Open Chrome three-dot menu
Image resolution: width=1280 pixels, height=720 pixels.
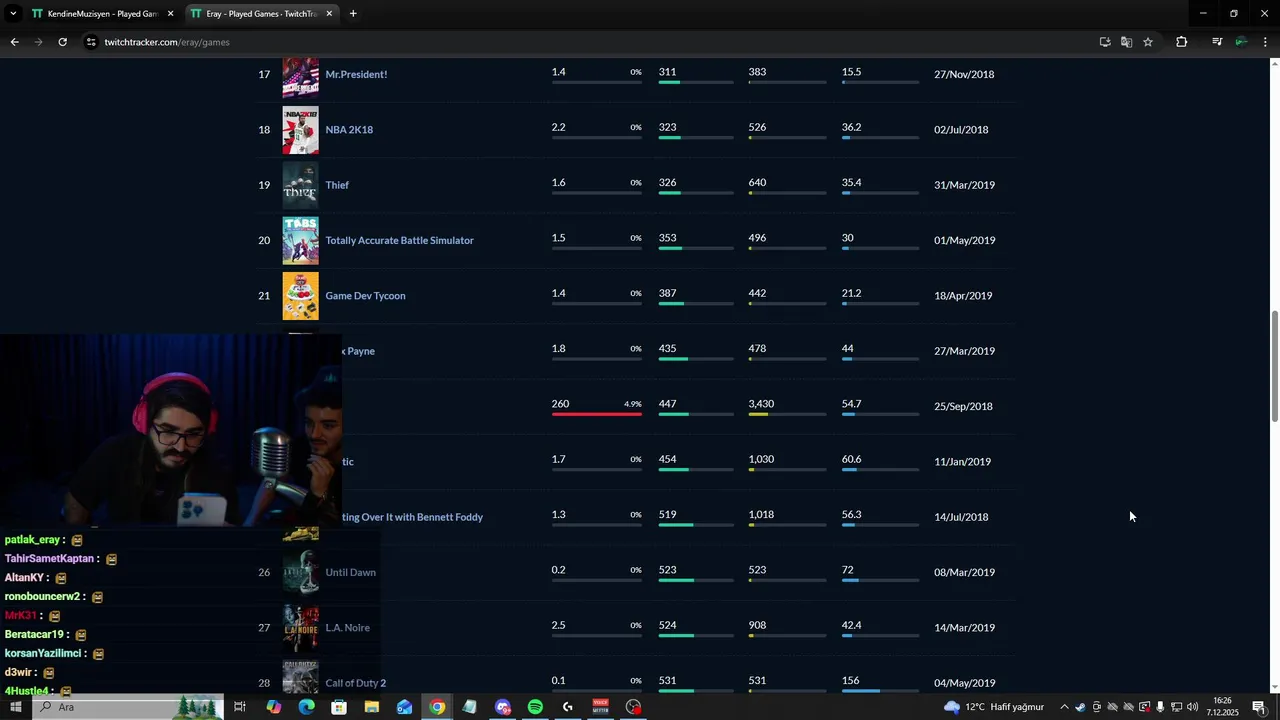point(1266,42)
